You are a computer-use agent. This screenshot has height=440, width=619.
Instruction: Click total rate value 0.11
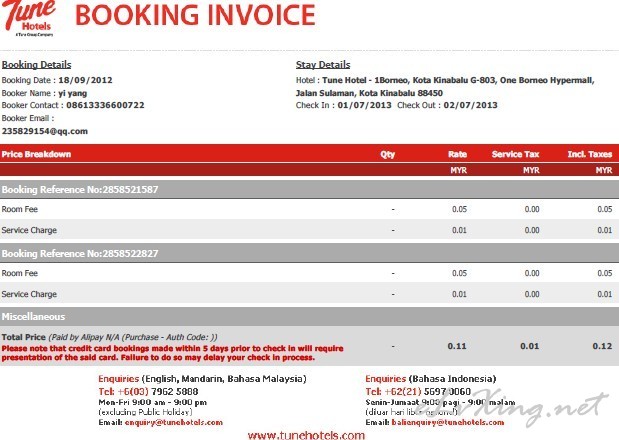[x=457, y=346]
